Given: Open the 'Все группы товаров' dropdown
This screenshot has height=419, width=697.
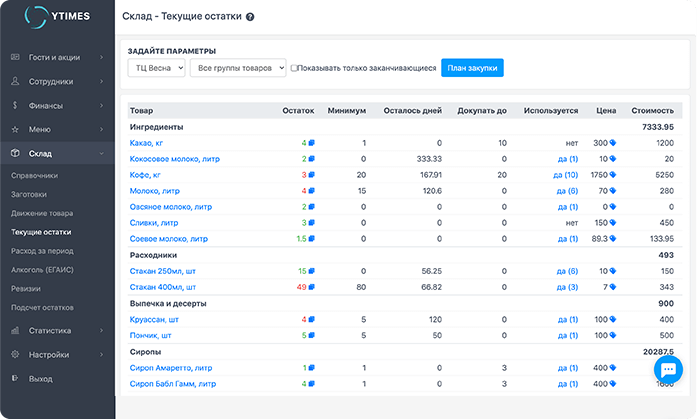Looking at the screenshot, I should click(x=238, y=68).
